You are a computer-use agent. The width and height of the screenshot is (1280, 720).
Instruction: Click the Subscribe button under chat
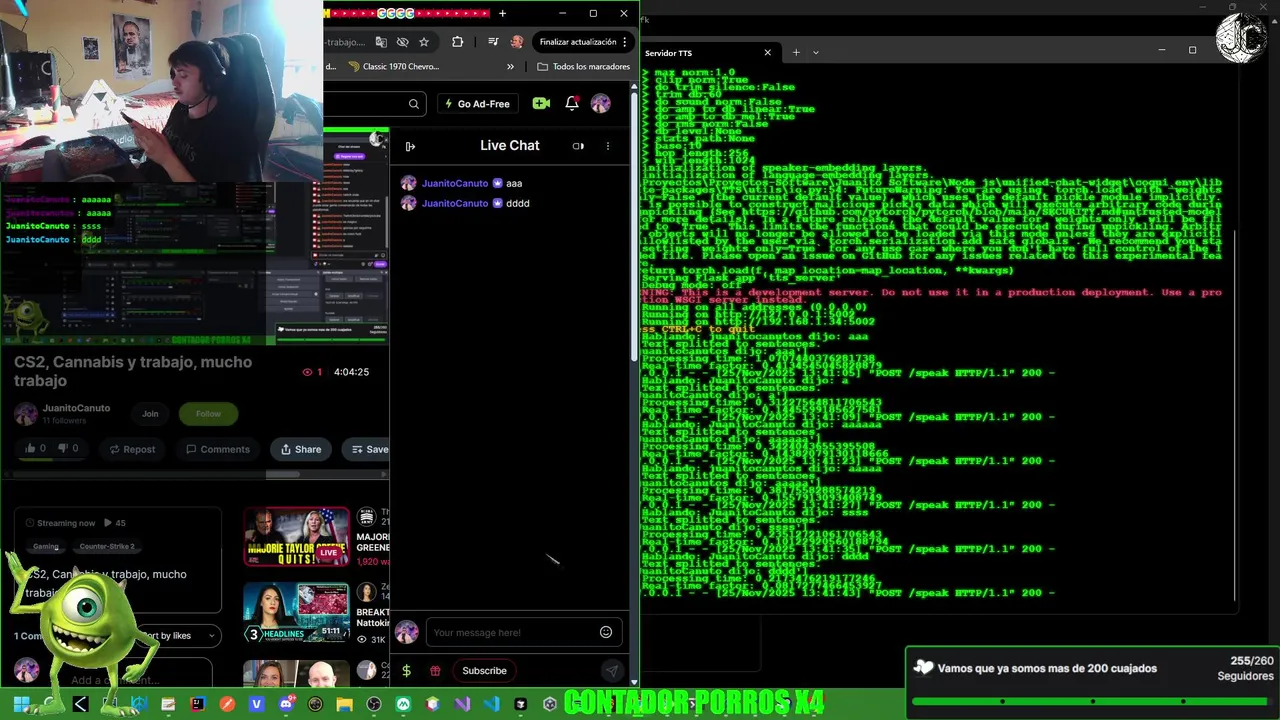484,671
